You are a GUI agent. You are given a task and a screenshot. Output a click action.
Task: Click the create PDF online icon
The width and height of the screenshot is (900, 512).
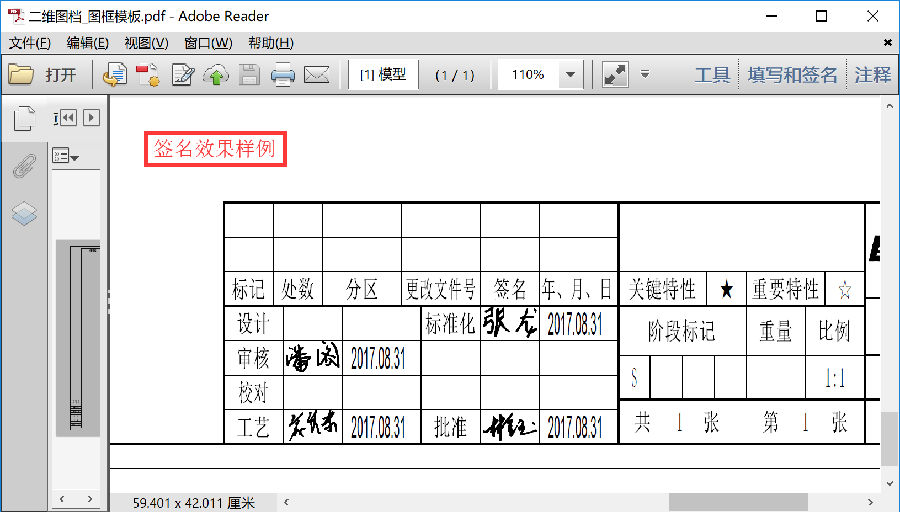(x=115, y=75)
